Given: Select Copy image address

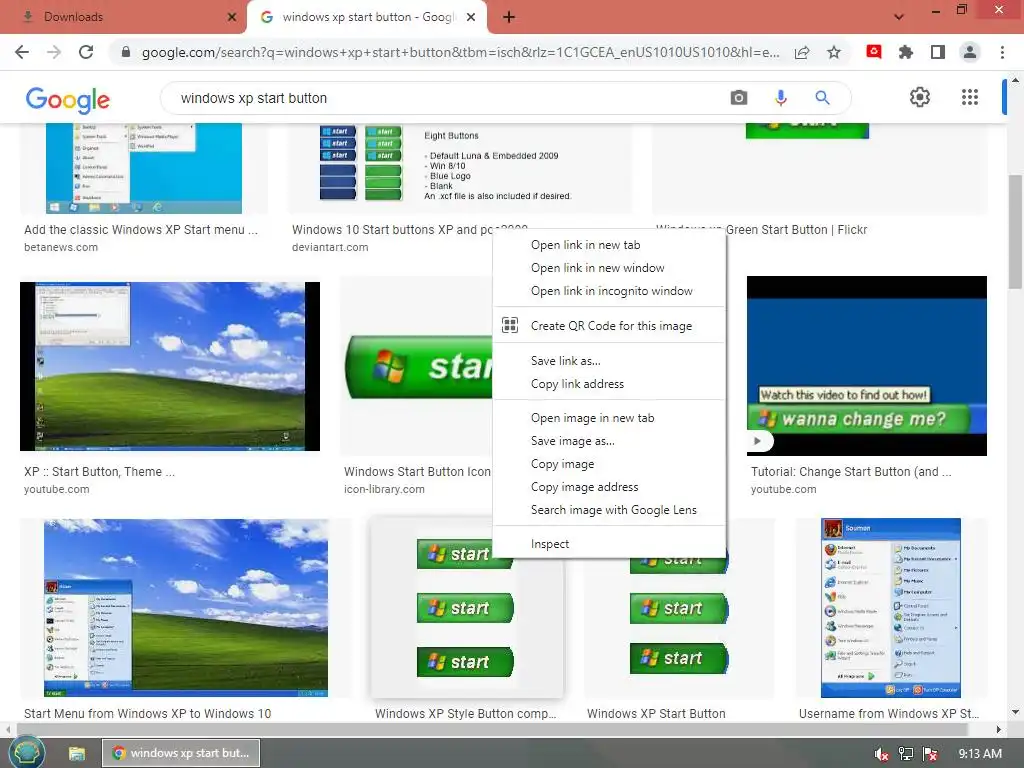Looking at the screenshot, I should 609,487.
